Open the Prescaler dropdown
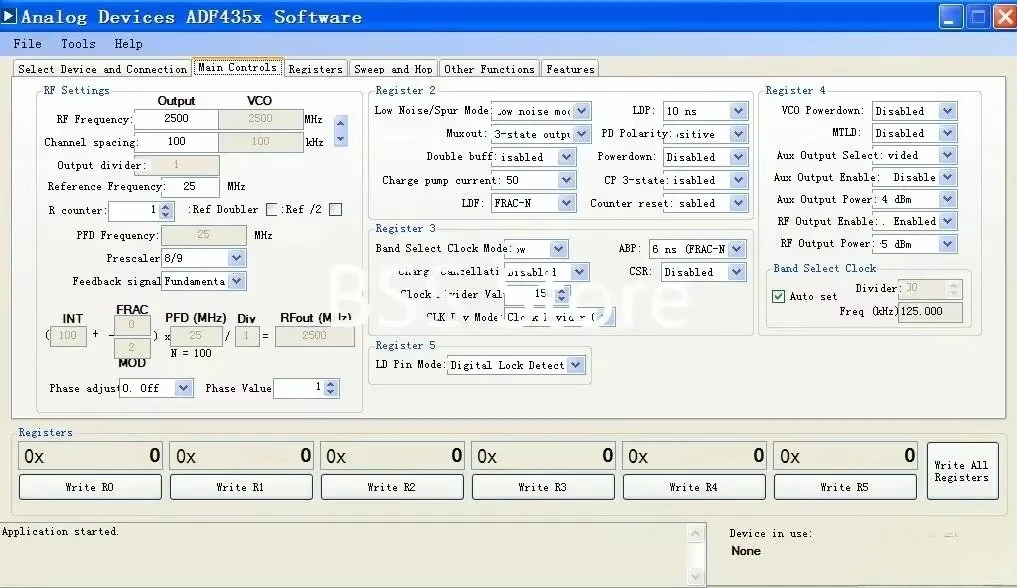The height and width of the screenshot is (588, 1017). [236, 258]
